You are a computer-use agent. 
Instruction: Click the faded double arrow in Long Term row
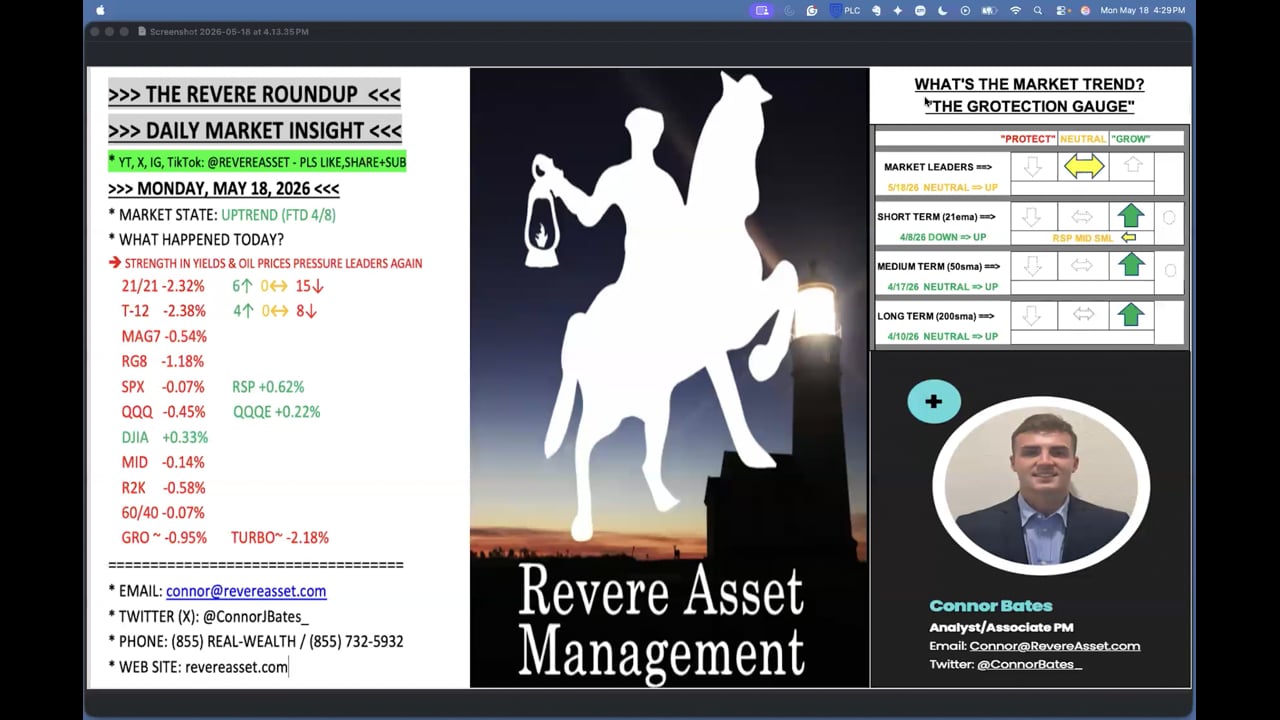pyautogui.click(x=1082, y=315)
